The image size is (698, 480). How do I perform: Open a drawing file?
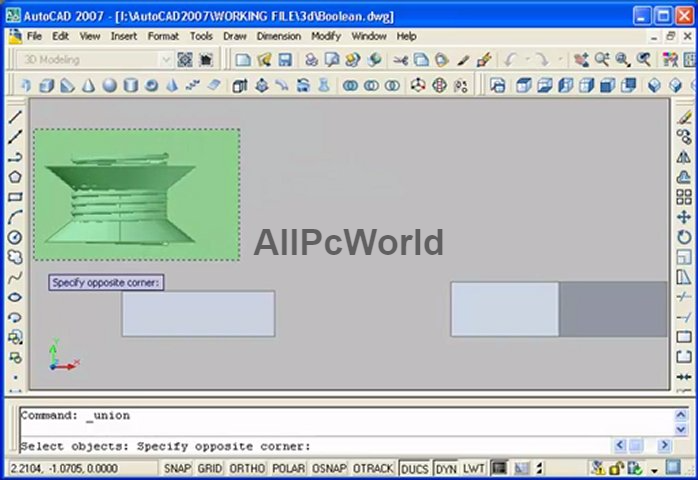pyautogui.click(x=264, y=60)
